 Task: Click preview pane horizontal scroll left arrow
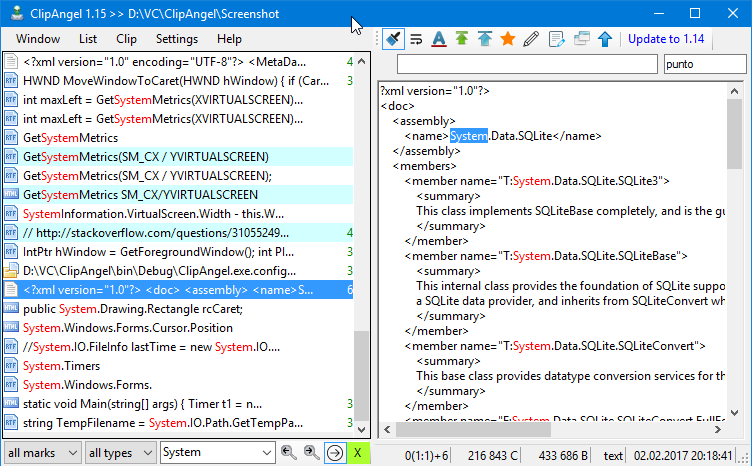(x=387, y=430)
